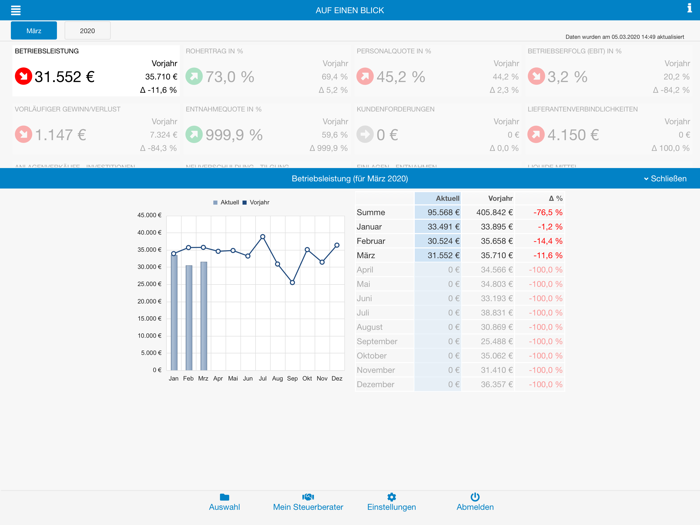Select the März period tab
This screenshot has width=700, height=525.
click(33, 31)
